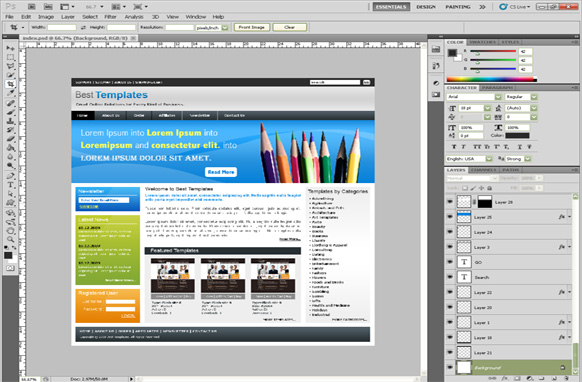Select the Type tool
Viewport: 582px width, 382px height.
10,185
